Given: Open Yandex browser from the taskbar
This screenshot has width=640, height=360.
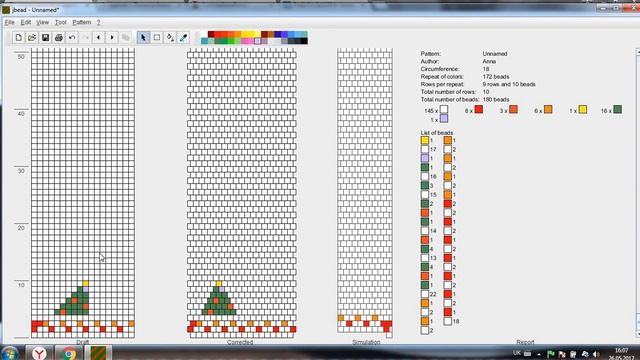Looking at the screenshot, I should tap(39, 353).
